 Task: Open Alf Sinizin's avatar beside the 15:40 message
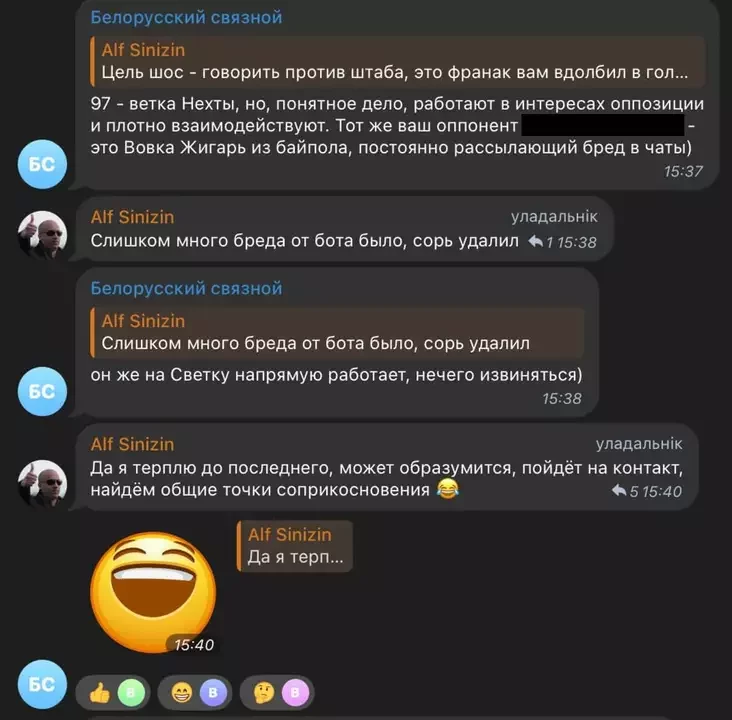(x=42, y=484)
